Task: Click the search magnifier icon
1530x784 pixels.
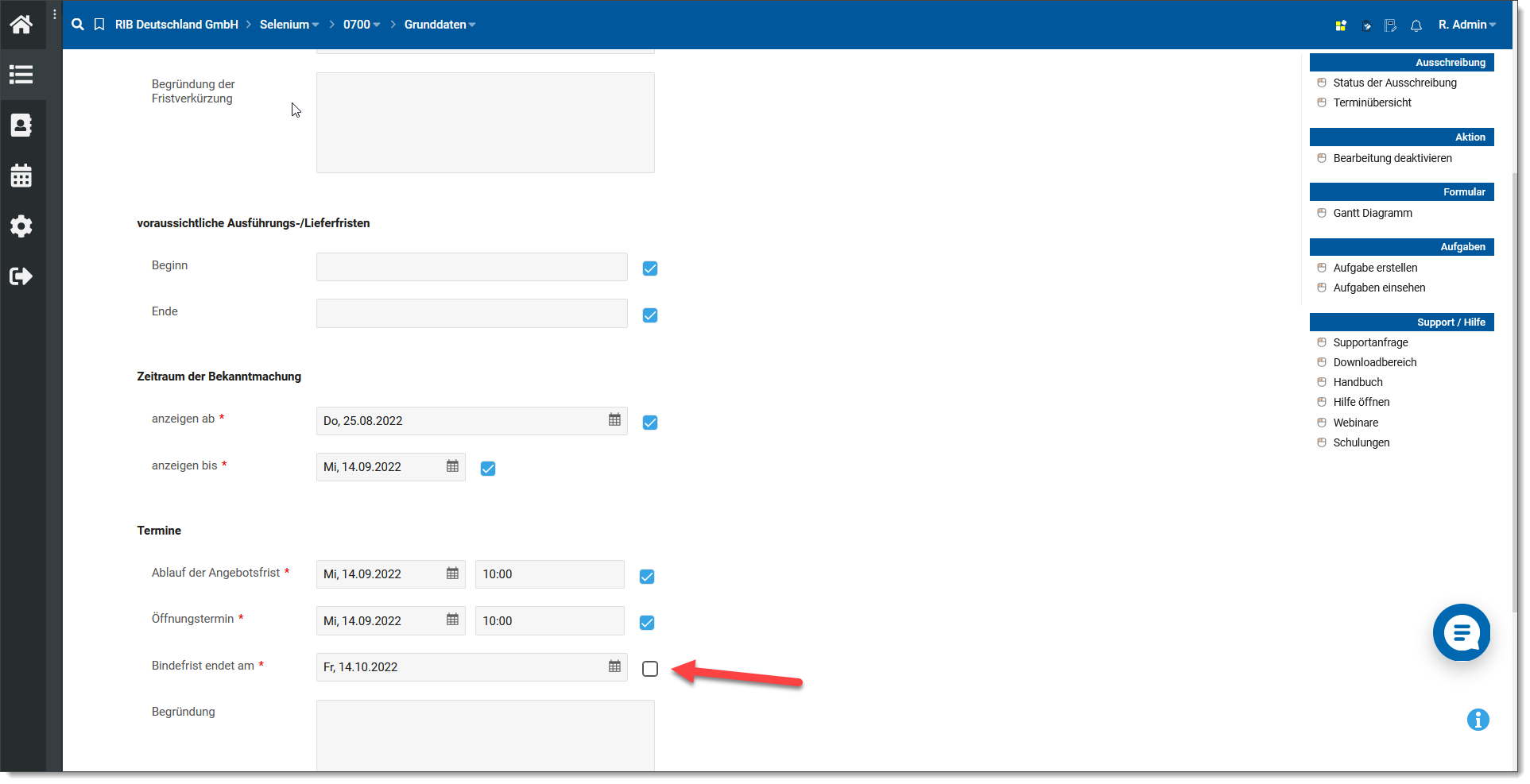Action: point(78,25)
